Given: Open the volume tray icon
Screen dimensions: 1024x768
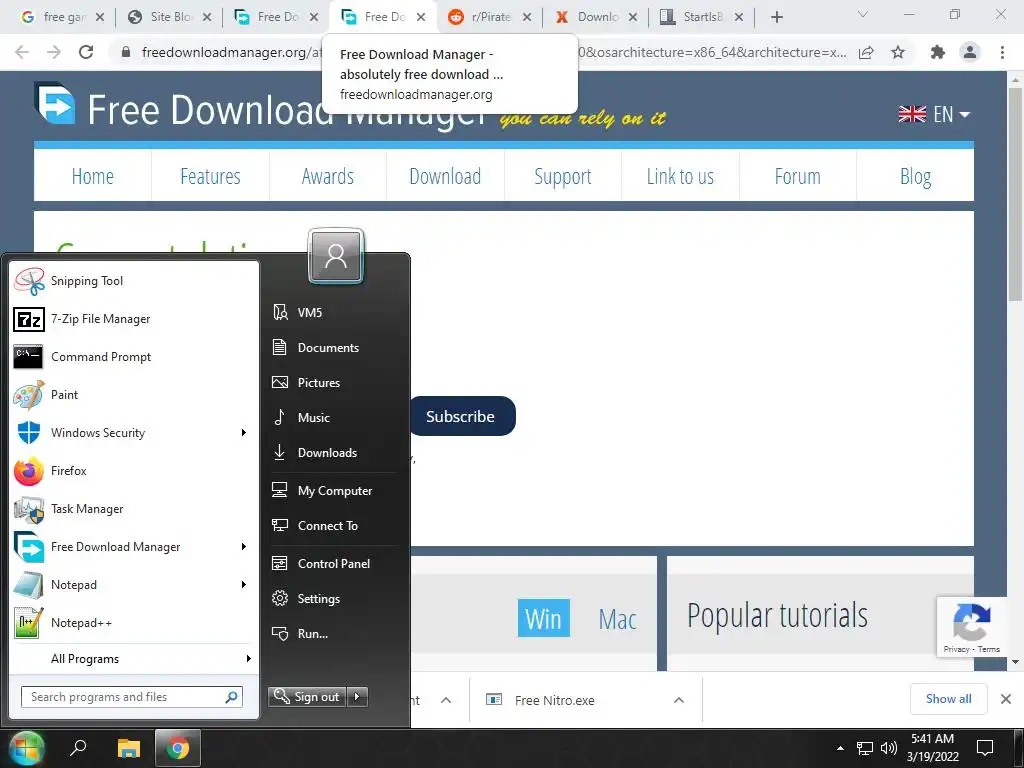Looking at the screenshot, I should (x=889, y=748).
